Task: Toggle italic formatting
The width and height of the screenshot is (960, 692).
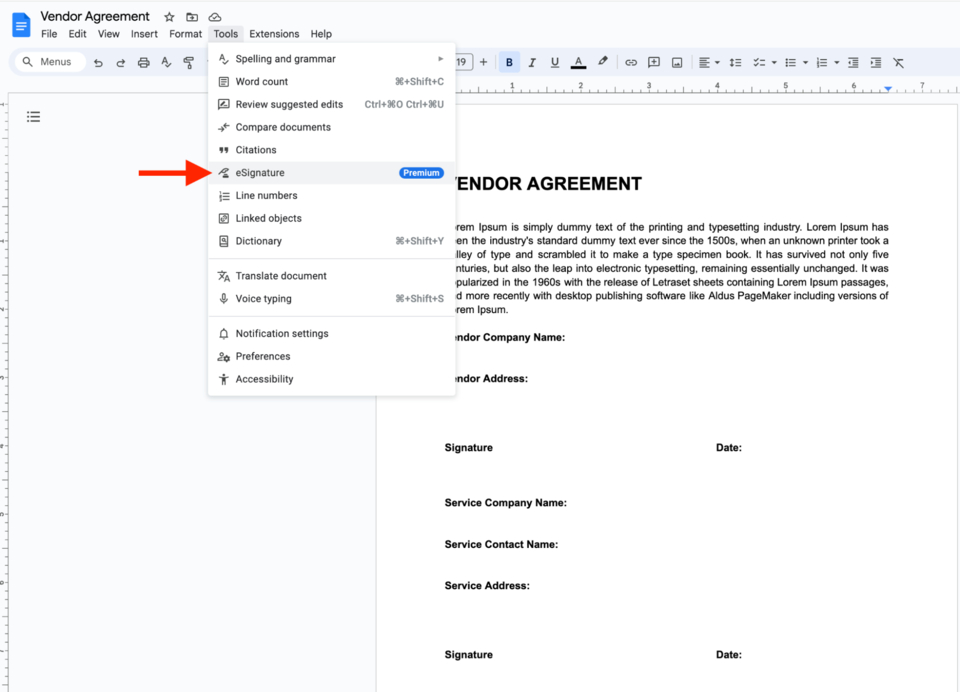Action: pyautogui.click(x=532, y=62)
